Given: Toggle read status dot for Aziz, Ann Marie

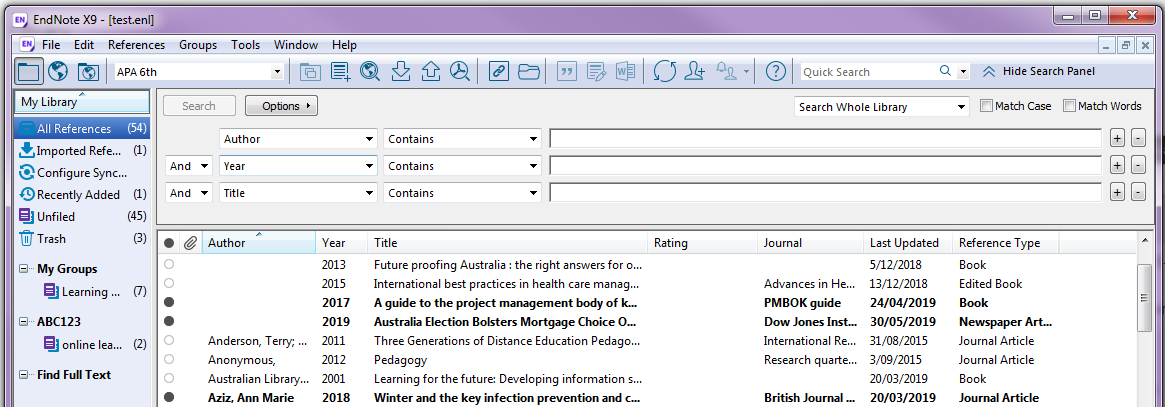Looking at the screenshot, I should (169, 397).
